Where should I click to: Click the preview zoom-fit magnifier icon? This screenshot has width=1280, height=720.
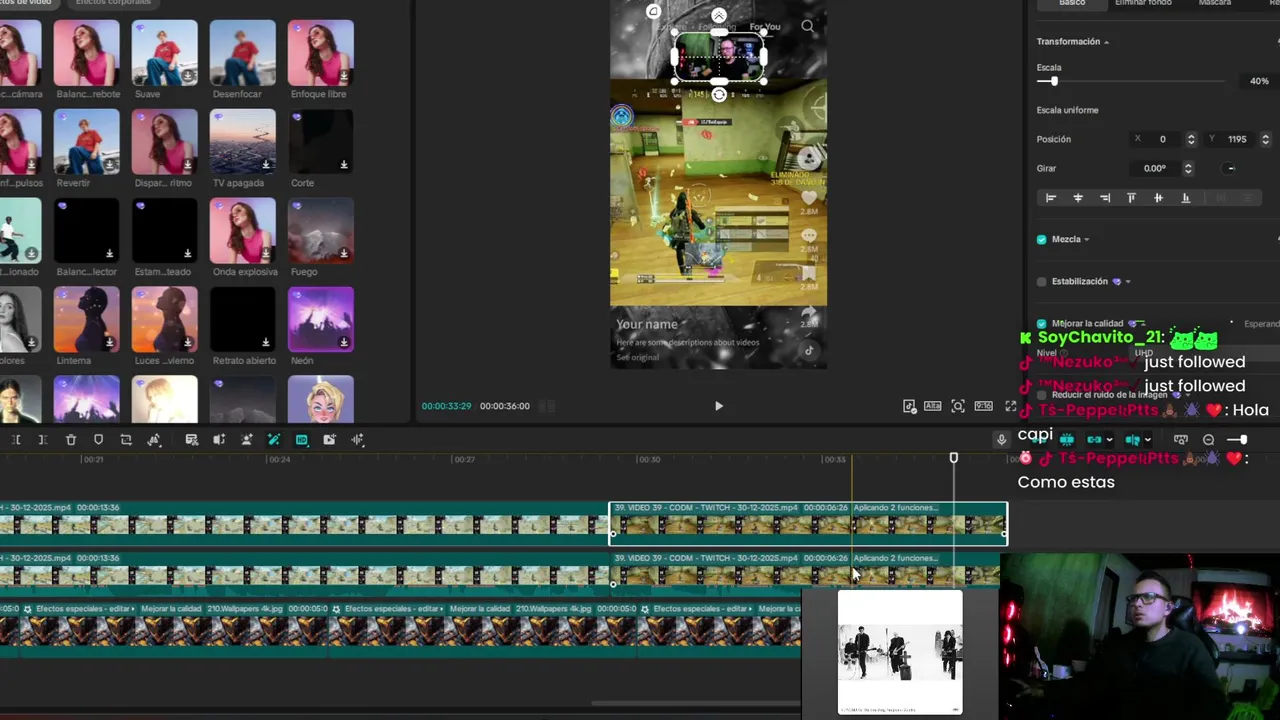958,406
